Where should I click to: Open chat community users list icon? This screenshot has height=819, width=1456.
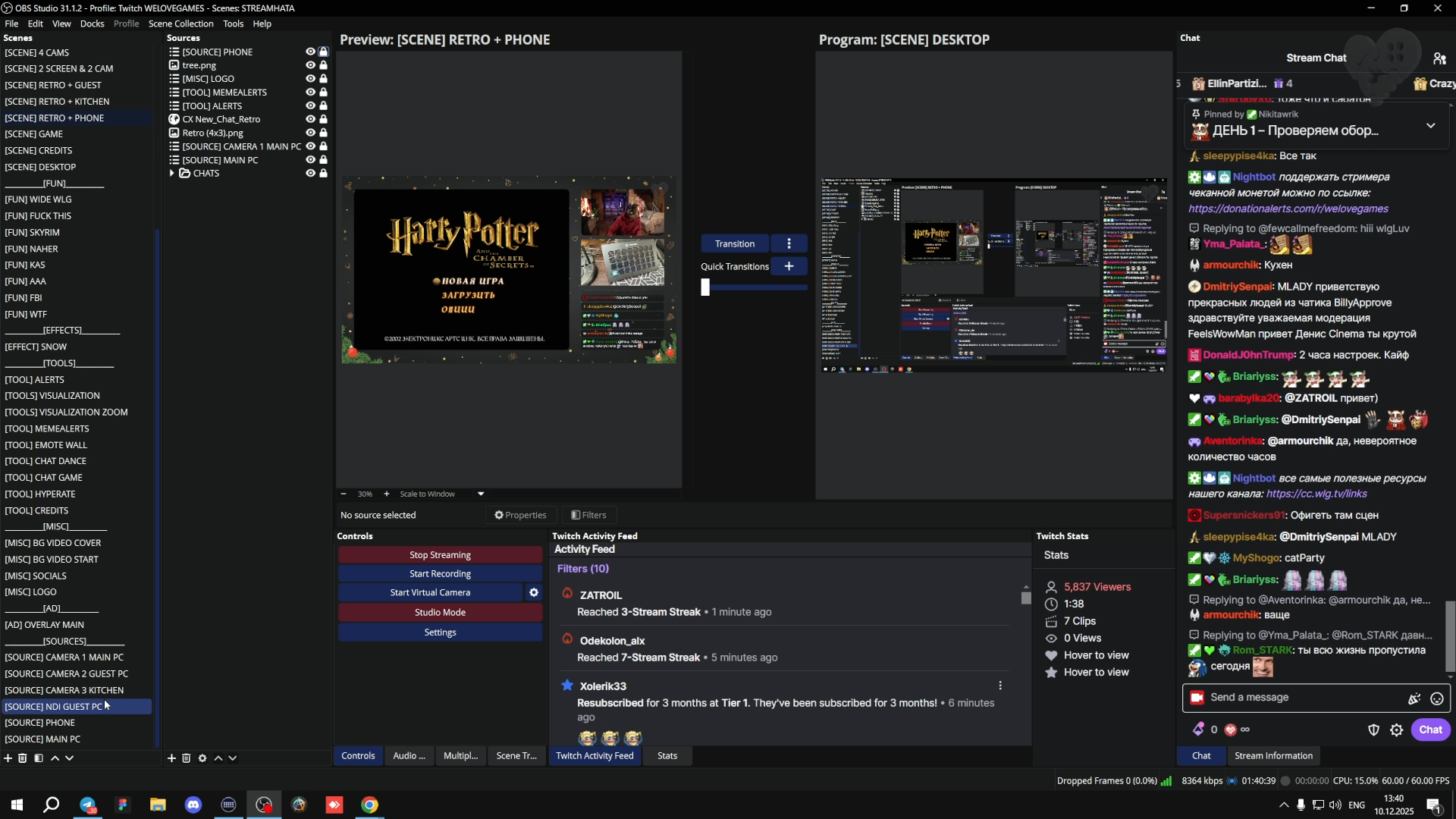tap(1439, 58)
